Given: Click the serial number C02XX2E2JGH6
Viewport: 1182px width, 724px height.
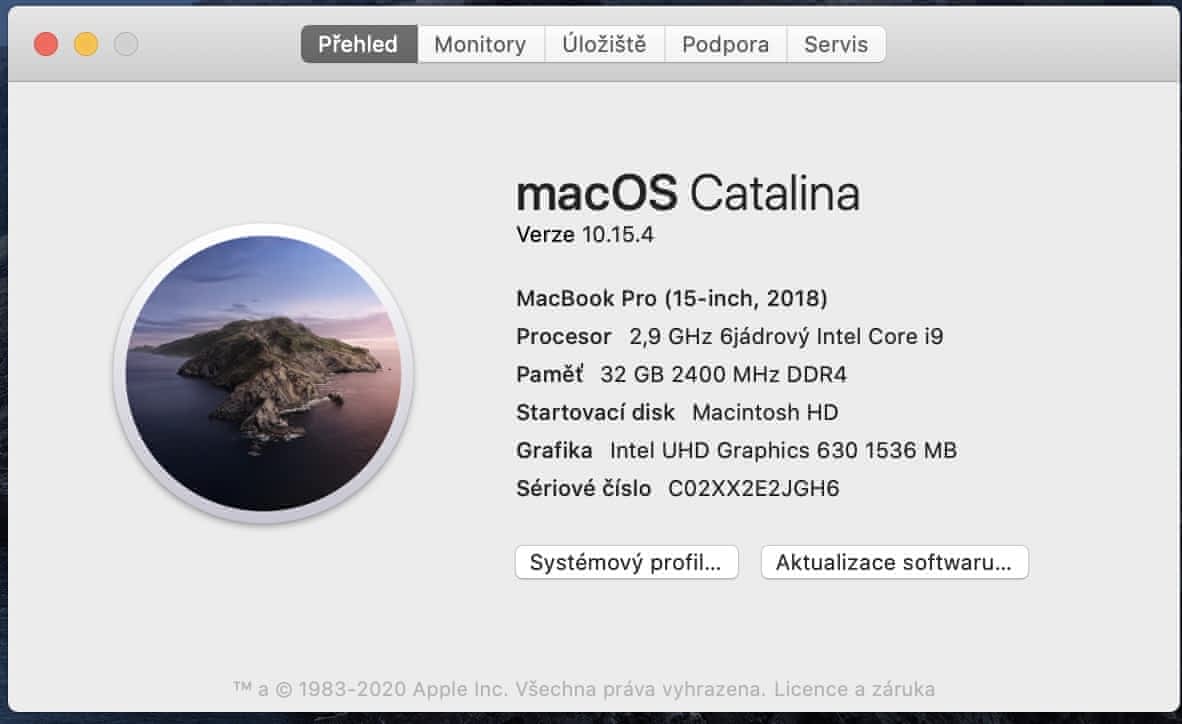Looking at the screenshot, I should tap(754, 489).
